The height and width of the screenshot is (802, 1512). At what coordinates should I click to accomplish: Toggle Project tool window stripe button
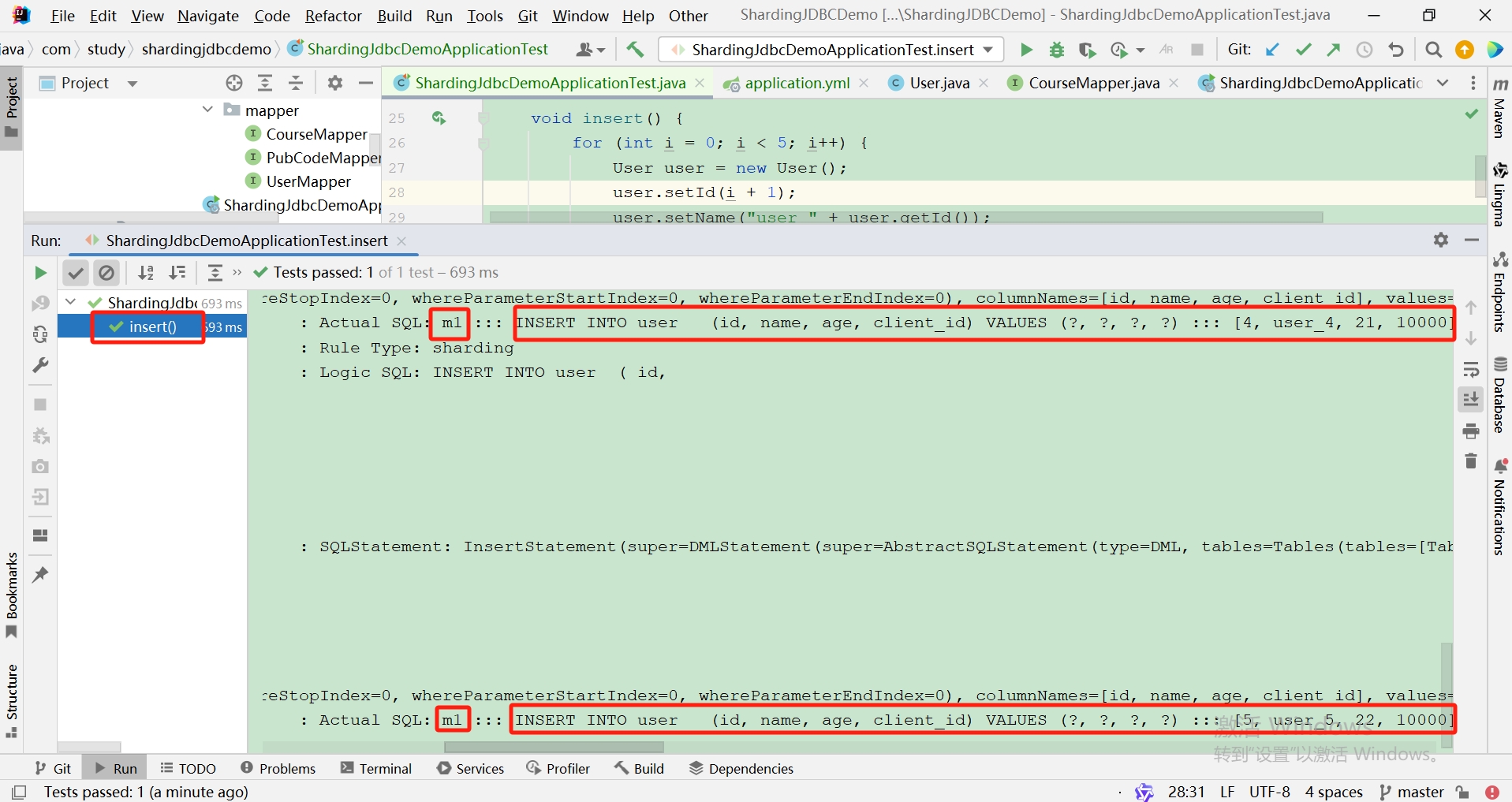(x=12, y=106)
